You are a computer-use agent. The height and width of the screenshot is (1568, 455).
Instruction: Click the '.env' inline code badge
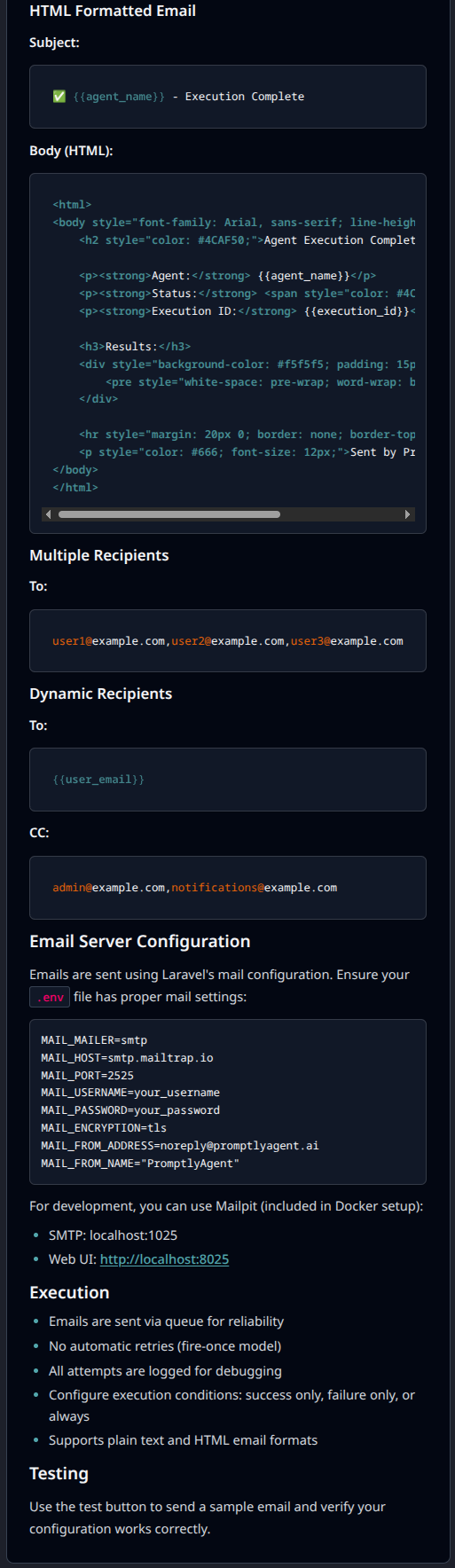(50, 997)
